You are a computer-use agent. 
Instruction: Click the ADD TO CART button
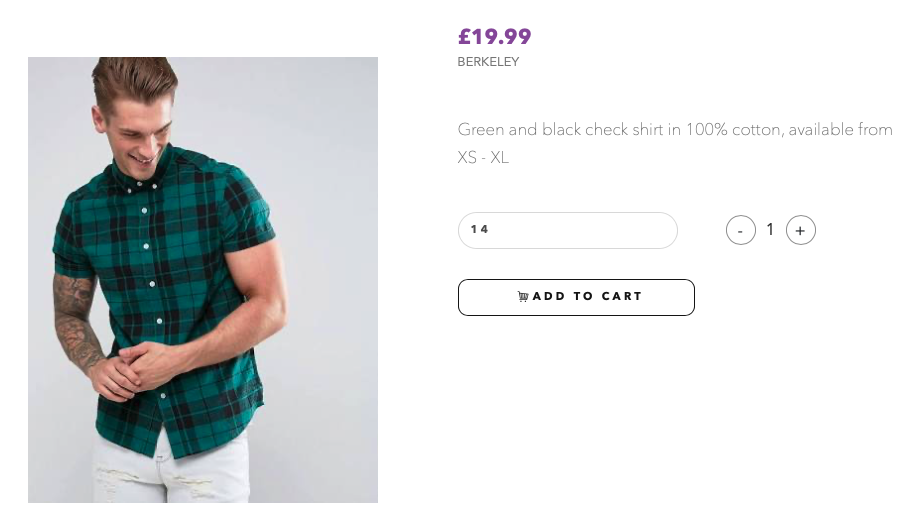click(x=576, y=297)
